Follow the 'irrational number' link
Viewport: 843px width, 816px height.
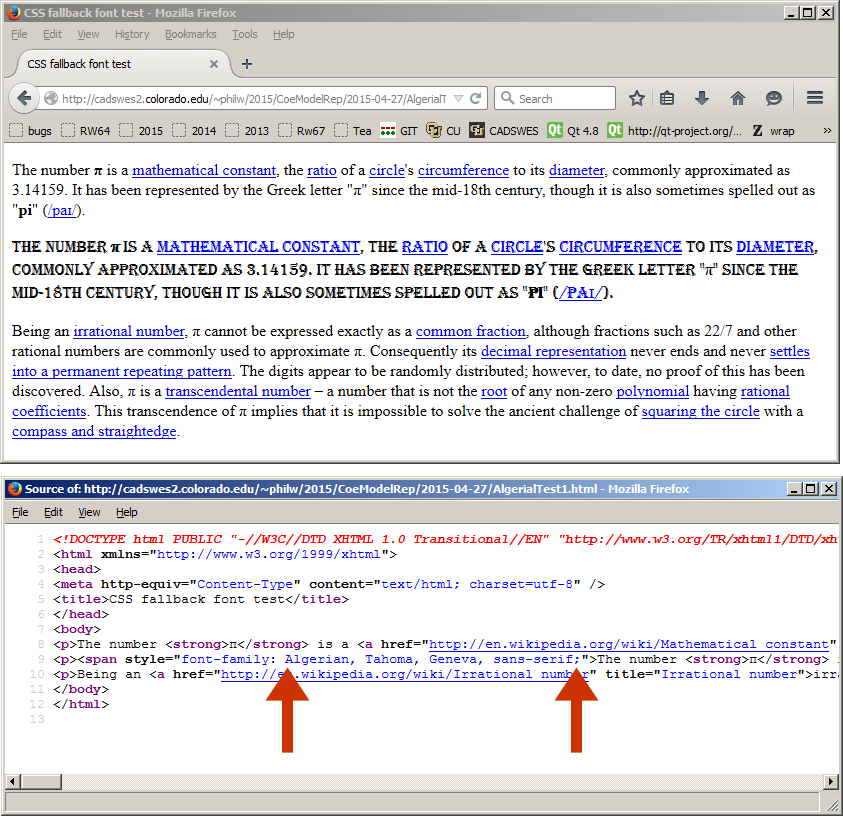pyautogui.click(x=129, y=331)
